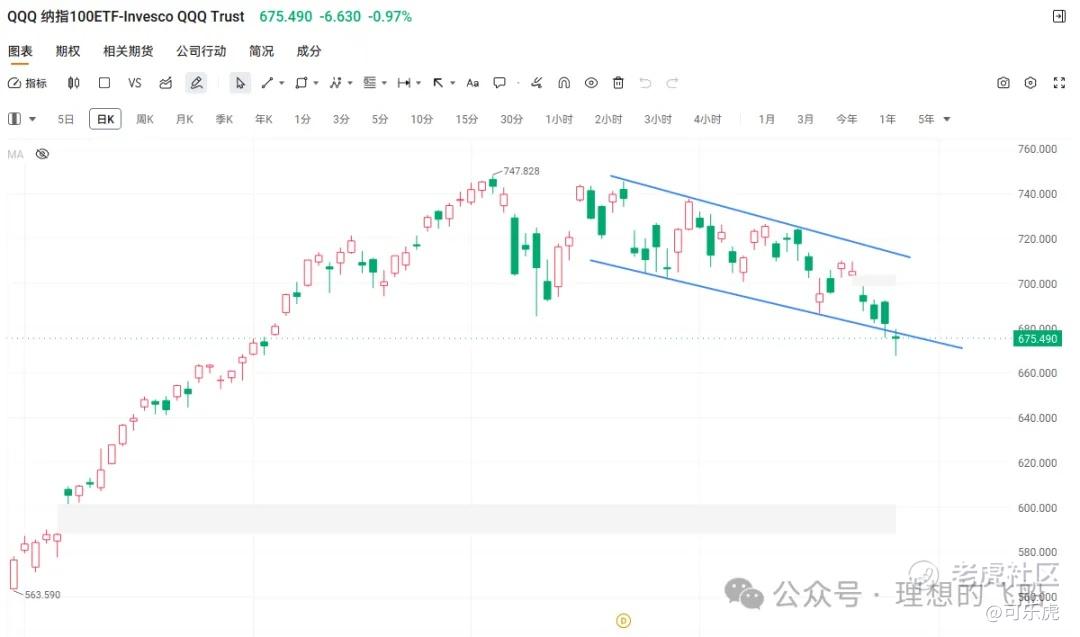Select the 3分 interval
Viewport: 1080px width, 637px height.
[x=341, y=119]
